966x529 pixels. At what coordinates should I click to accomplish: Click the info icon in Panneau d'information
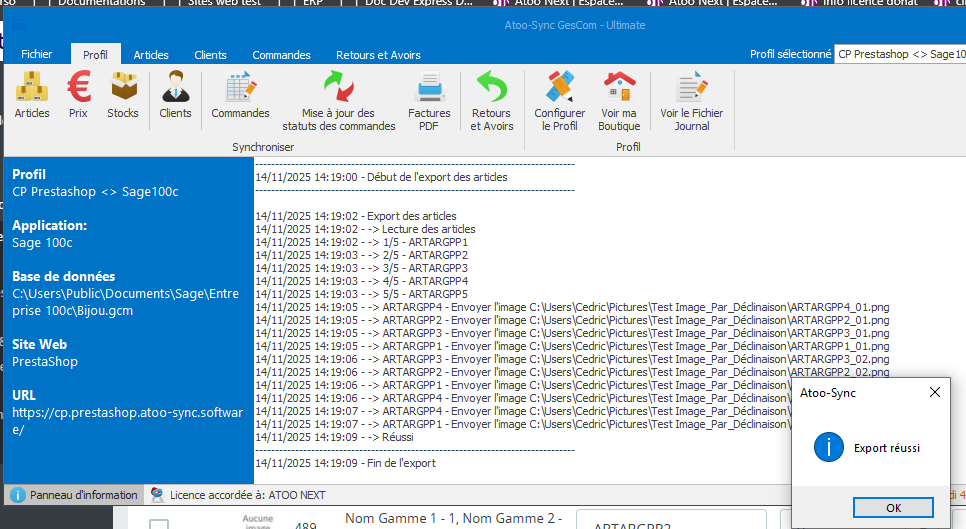coord(18,495)
